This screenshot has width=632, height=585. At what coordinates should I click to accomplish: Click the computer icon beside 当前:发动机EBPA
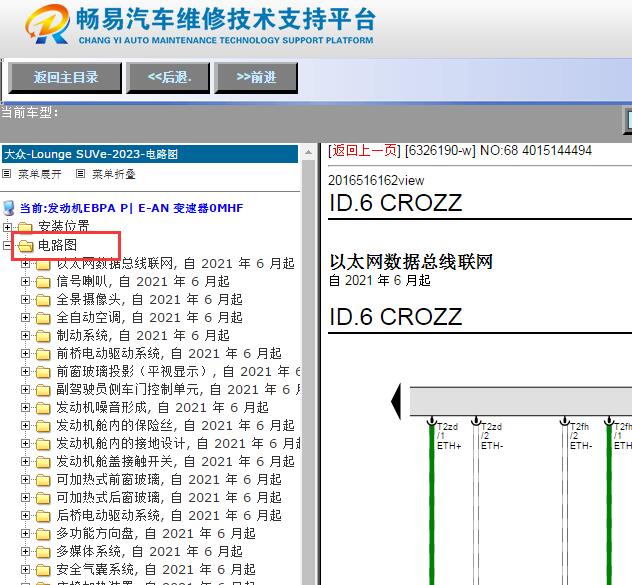click(8, 208)
